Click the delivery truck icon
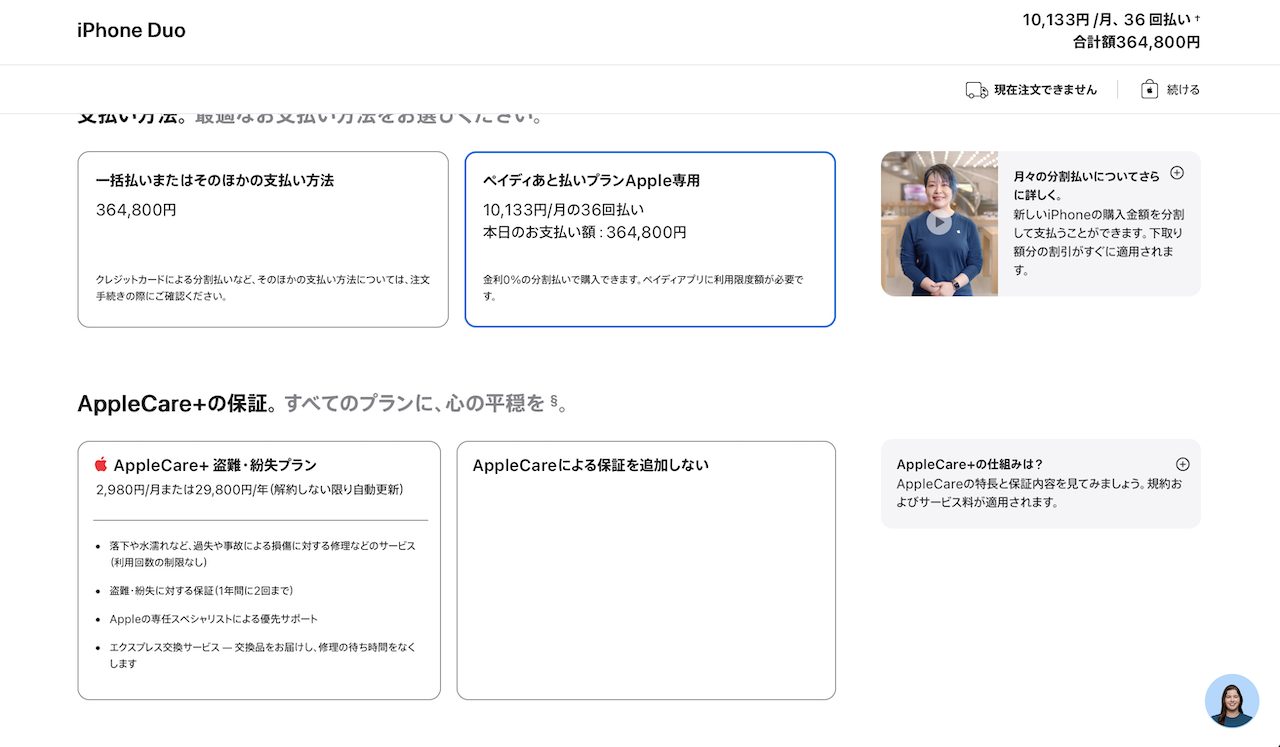This screenshot has height=747, width=1280. coord(976,90)
